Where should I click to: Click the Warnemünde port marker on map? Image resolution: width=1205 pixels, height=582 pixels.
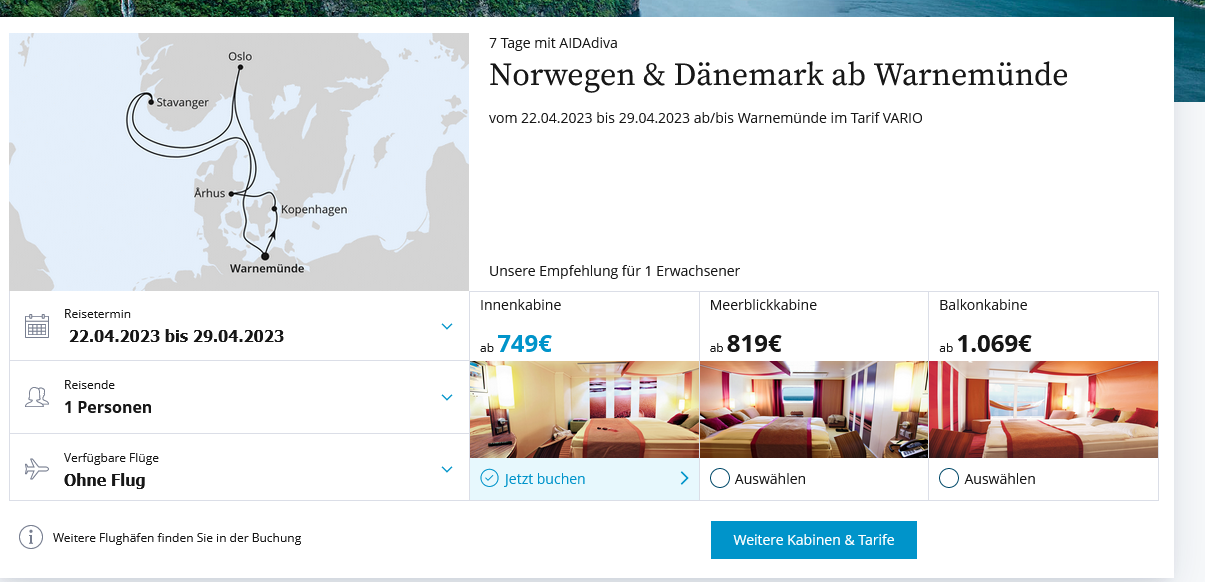[x=265, y=256]
